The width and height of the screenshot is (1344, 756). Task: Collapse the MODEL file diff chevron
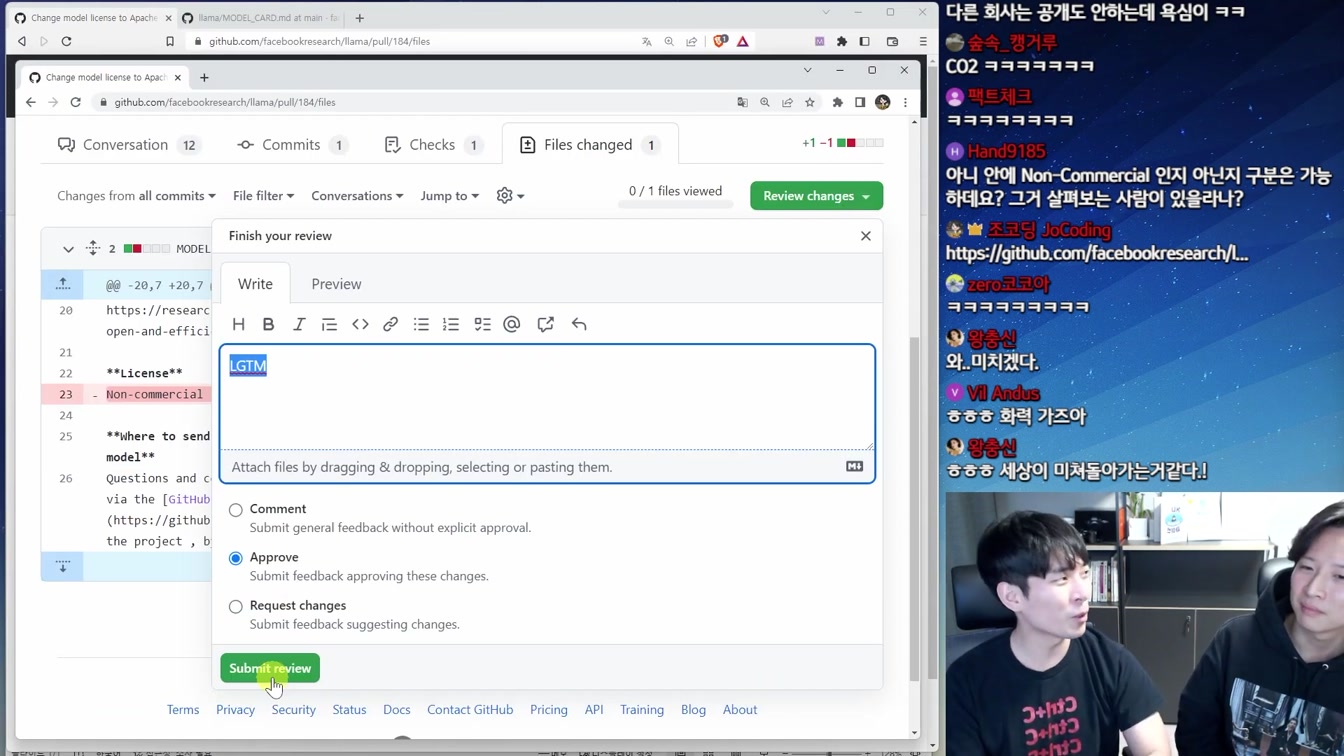(68, 248)
